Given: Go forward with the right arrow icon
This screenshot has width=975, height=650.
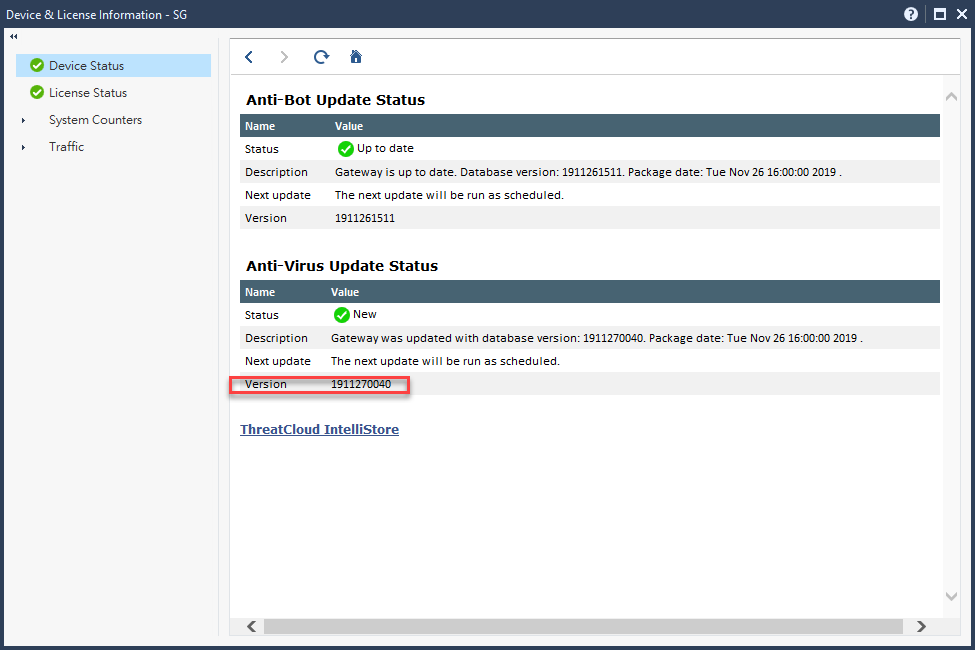Looking at the screenshot, I should click(284, 57).
